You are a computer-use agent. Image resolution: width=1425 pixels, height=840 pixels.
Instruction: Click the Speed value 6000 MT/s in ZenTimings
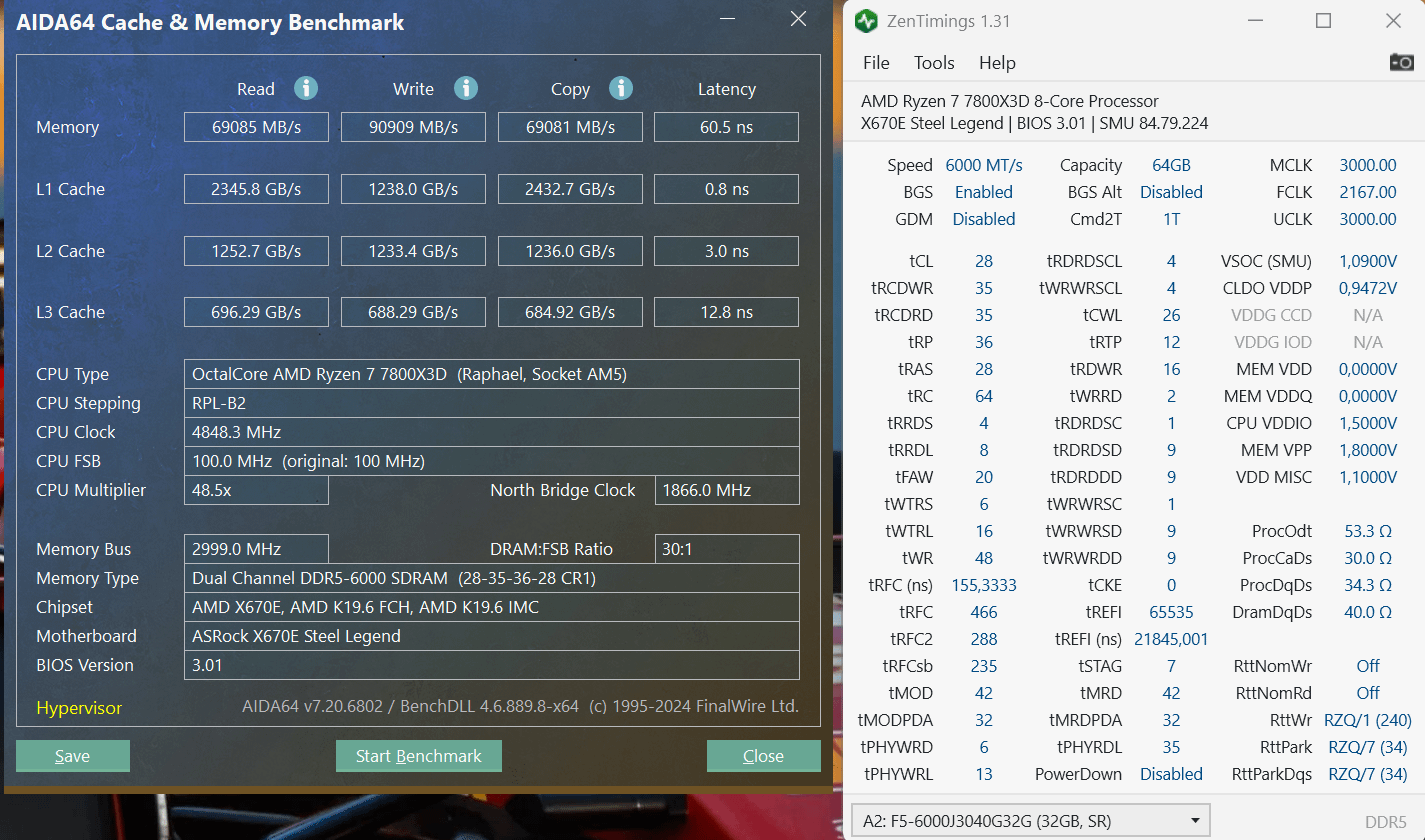click(984, 165)
